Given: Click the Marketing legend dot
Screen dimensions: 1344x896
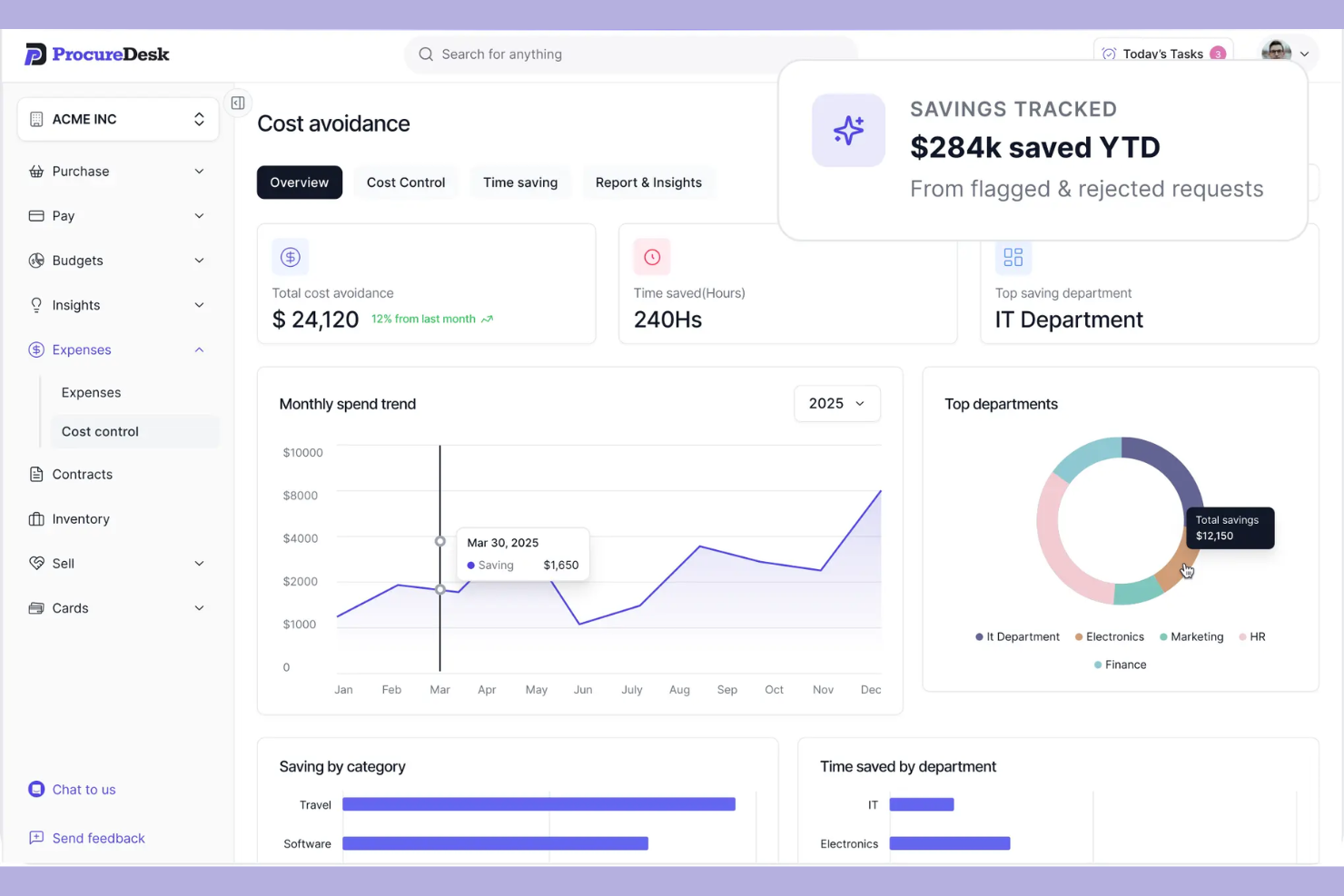Looking at the screenshot, I should click(x=1163, y=637).
